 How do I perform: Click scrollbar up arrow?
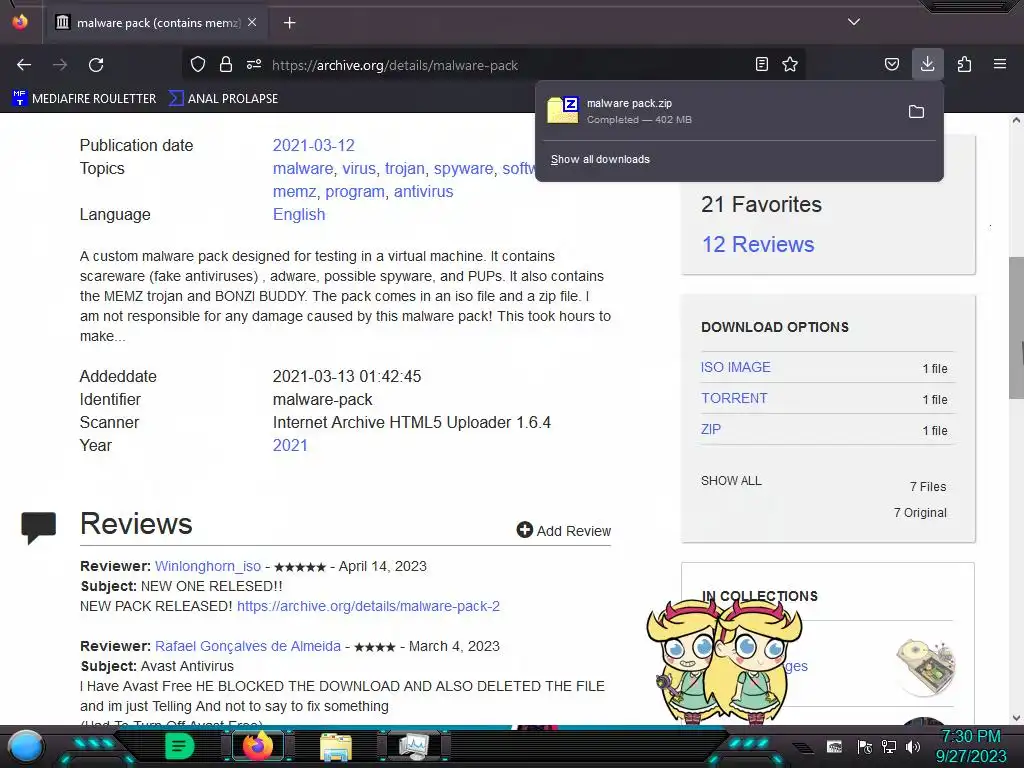click(1016, 120)
